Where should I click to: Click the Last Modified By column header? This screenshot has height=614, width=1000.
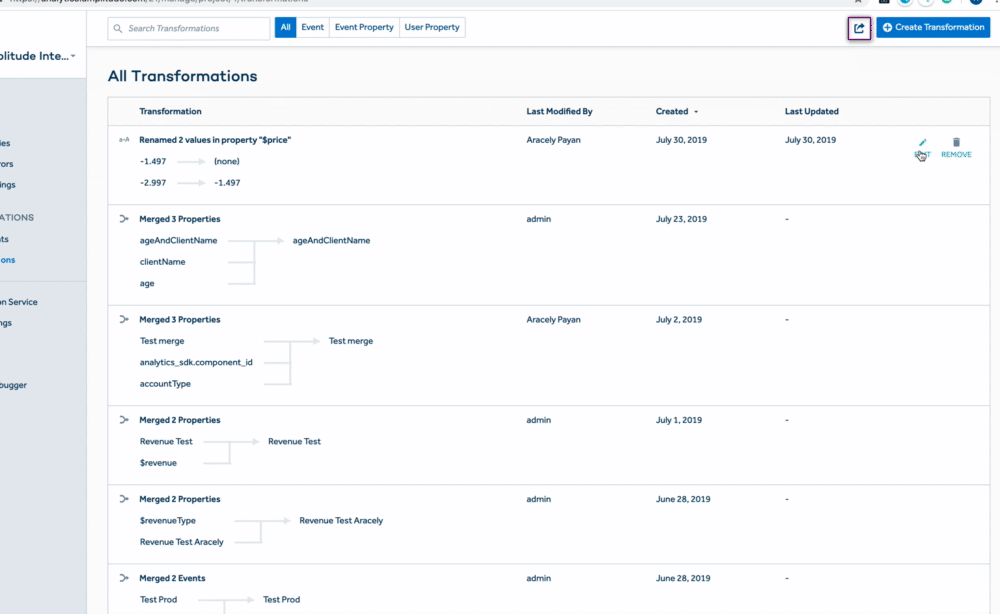tap(559, 112)
